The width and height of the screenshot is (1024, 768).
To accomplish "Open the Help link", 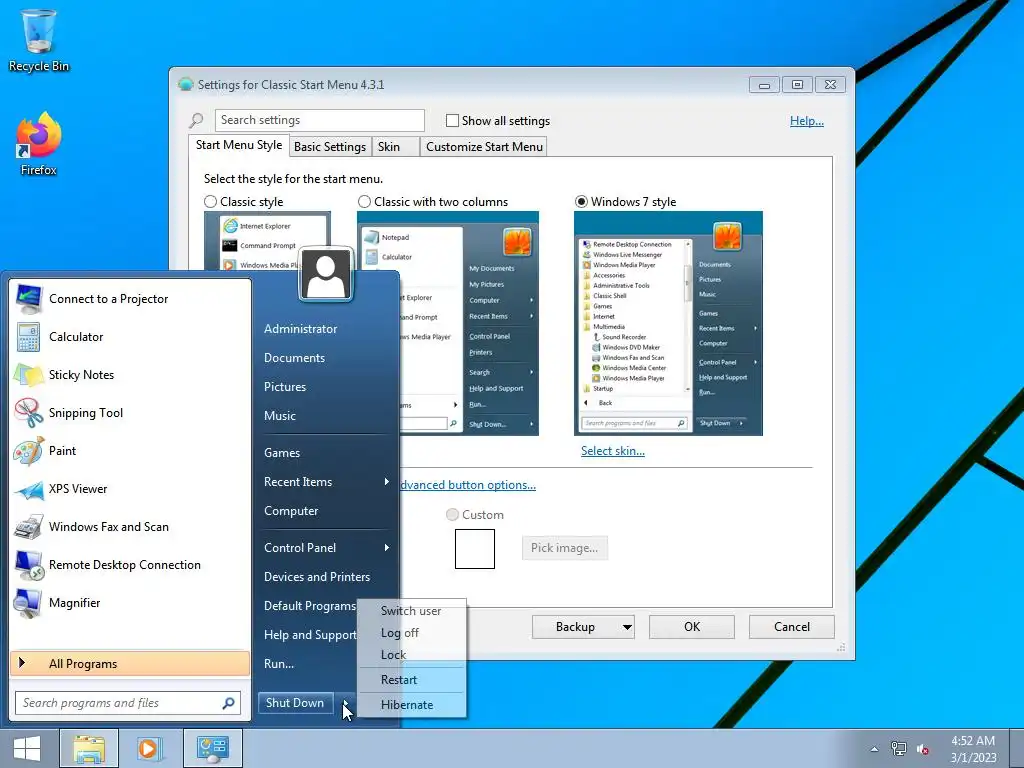I will [x=807, y=121].
